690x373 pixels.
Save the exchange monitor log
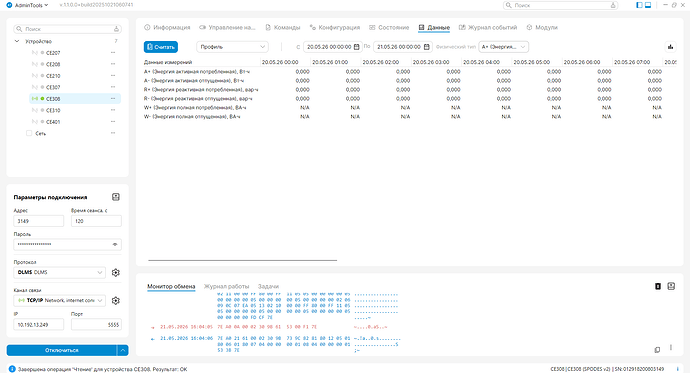pyautogui.click(x=671, y=286)
